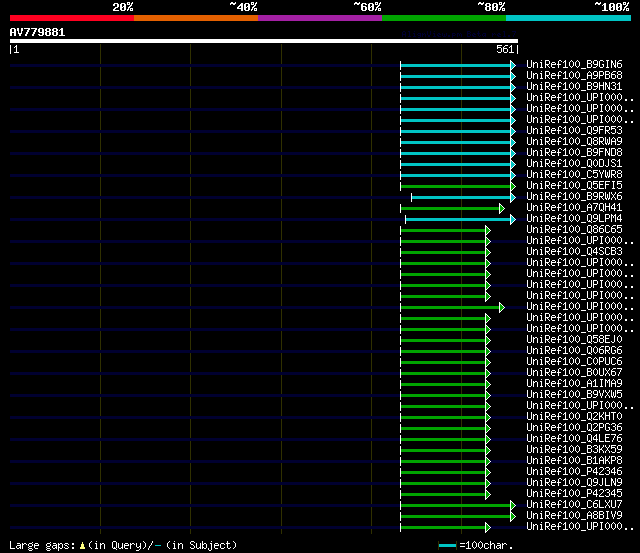Click the green alignment bar for UniRef100_Q5EFI5
This screenshot has width=640, height=553.
[456, 187]
